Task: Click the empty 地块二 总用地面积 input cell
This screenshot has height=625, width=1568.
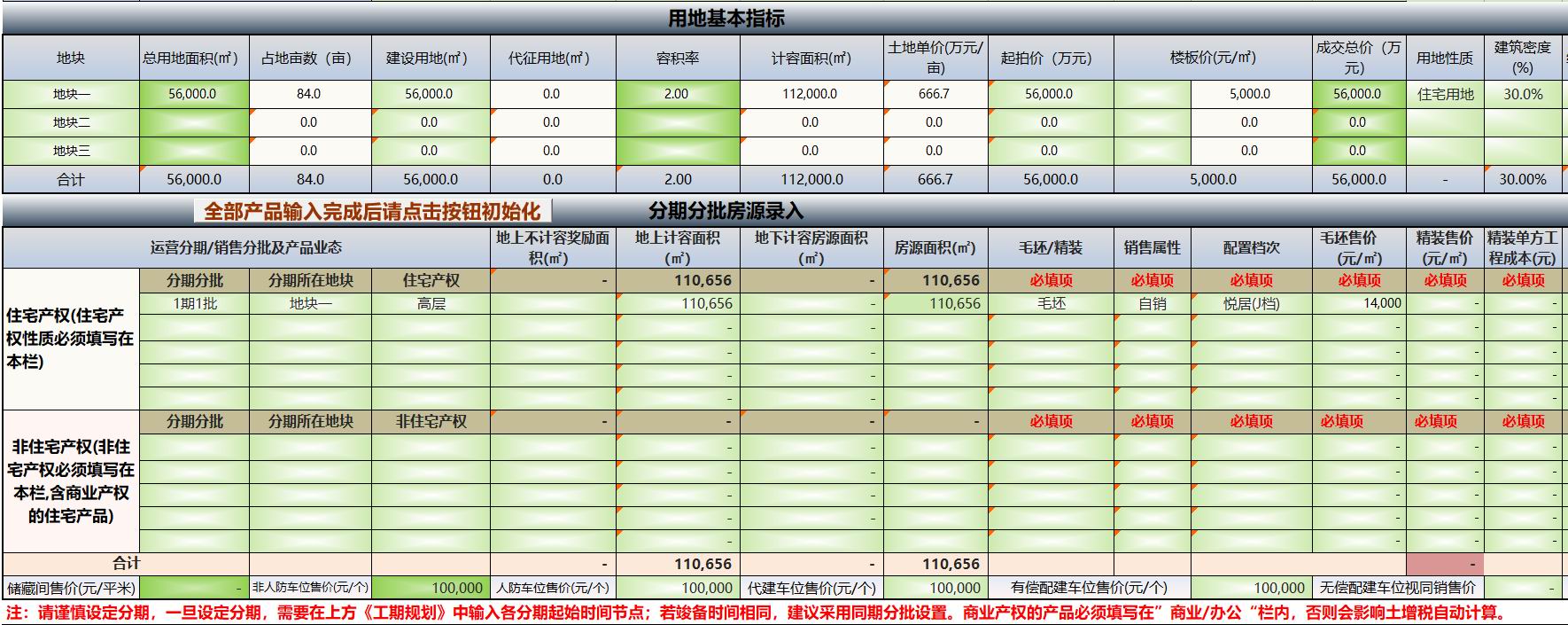Action: point(194,122)
